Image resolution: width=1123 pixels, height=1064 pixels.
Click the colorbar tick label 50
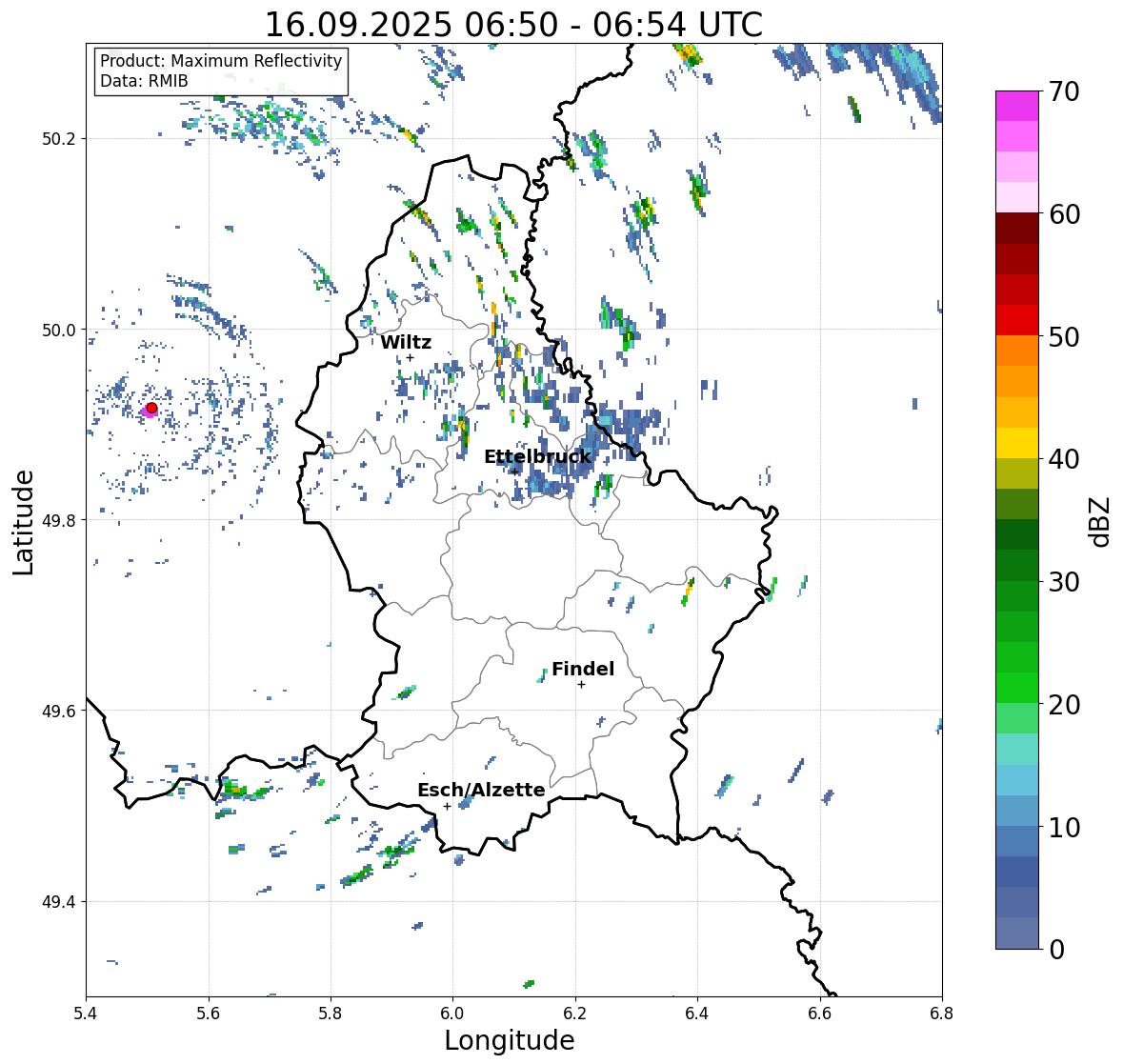[1064, 336]
